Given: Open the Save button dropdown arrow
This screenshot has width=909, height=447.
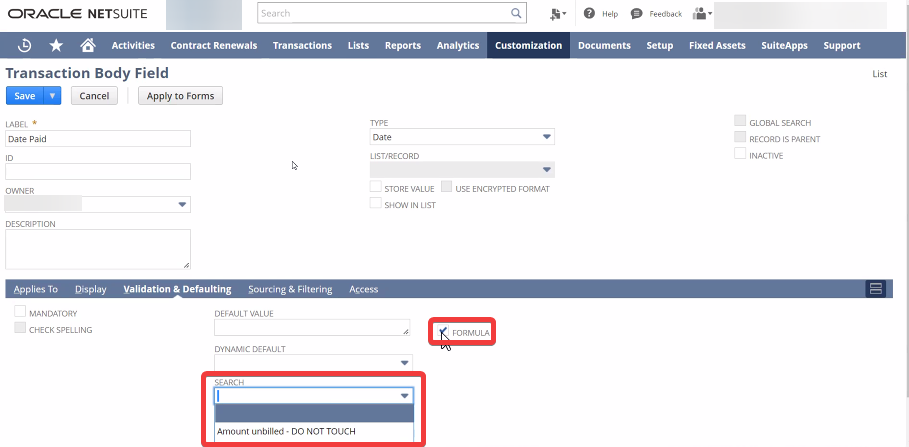Looking at the screenshot, I should click(52, 96).
